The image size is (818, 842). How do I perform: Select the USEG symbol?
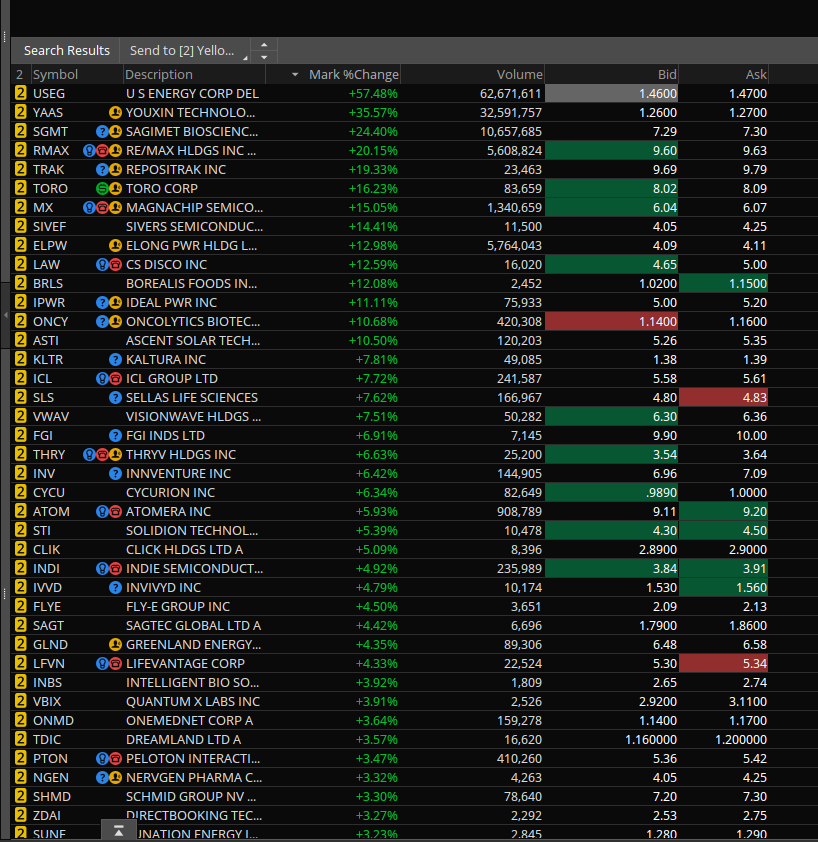point(49,93)
